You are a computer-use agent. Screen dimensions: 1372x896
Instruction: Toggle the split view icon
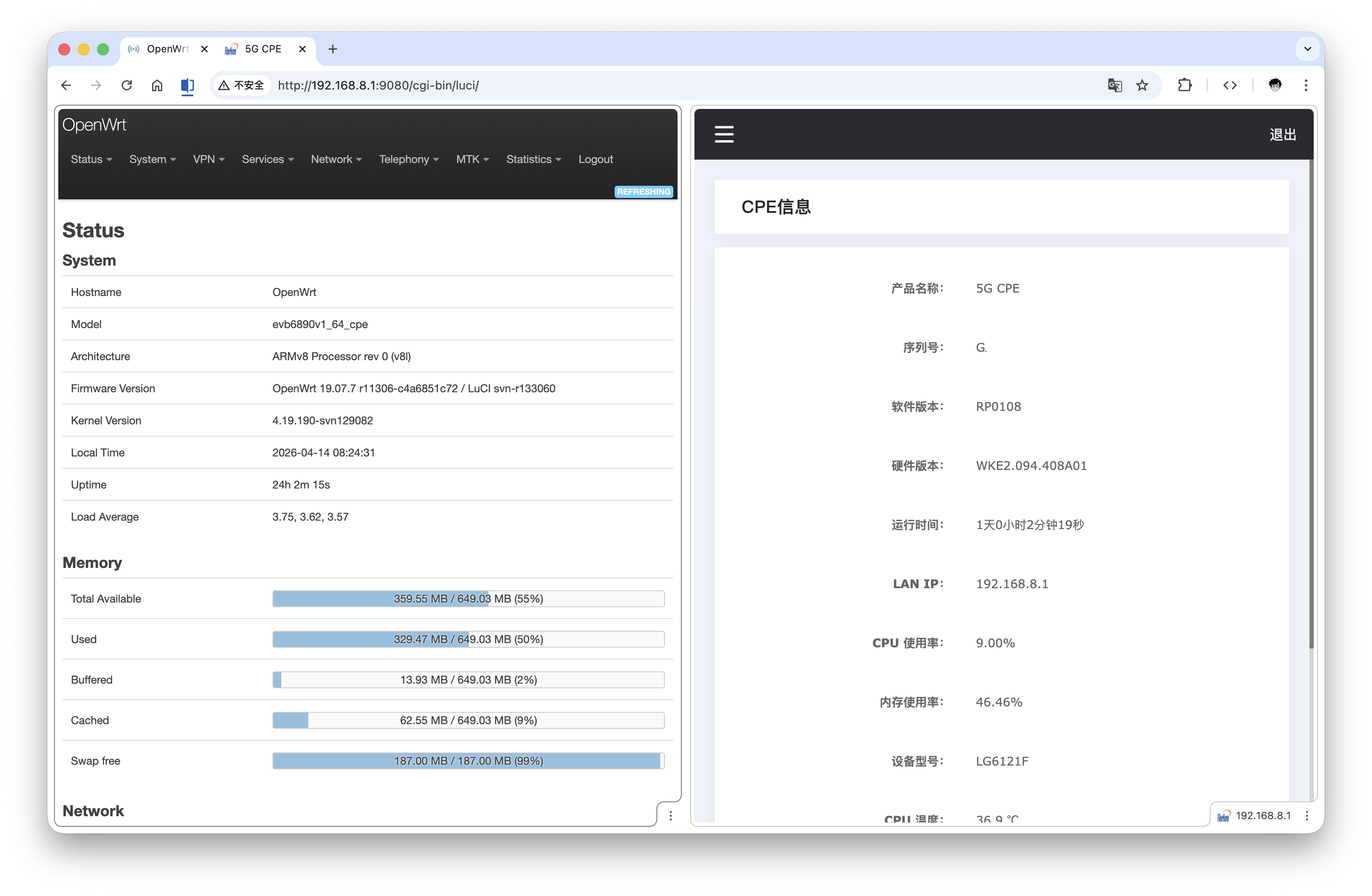point(188,85)
